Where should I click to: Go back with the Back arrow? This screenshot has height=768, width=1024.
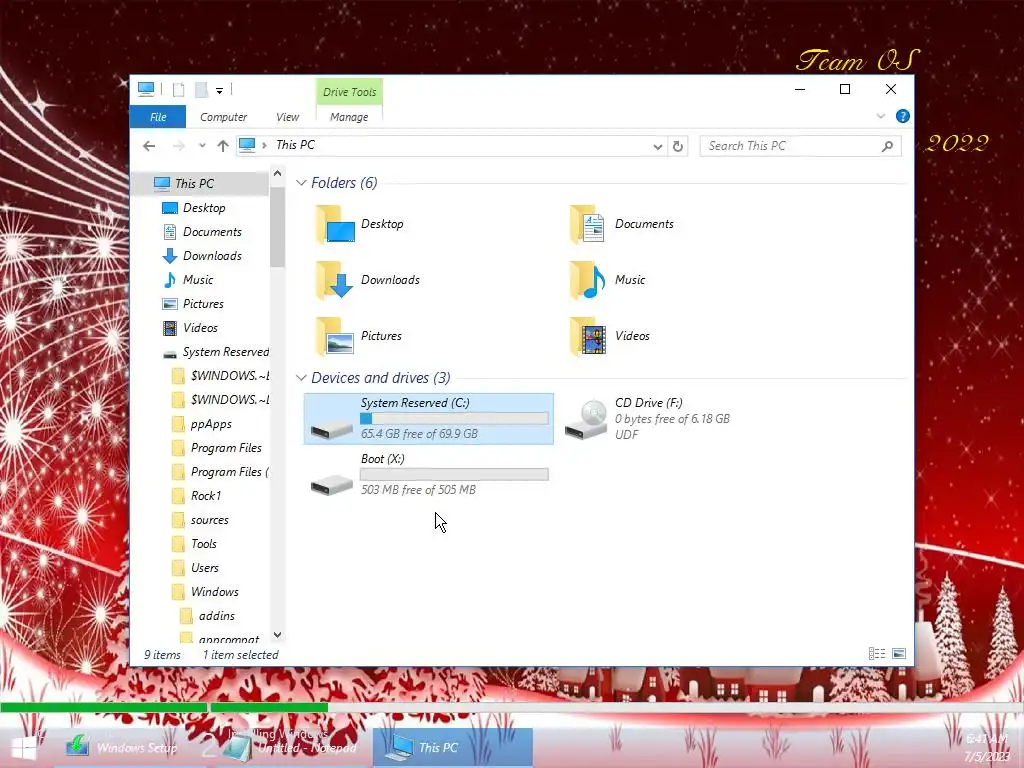[150, 146]
